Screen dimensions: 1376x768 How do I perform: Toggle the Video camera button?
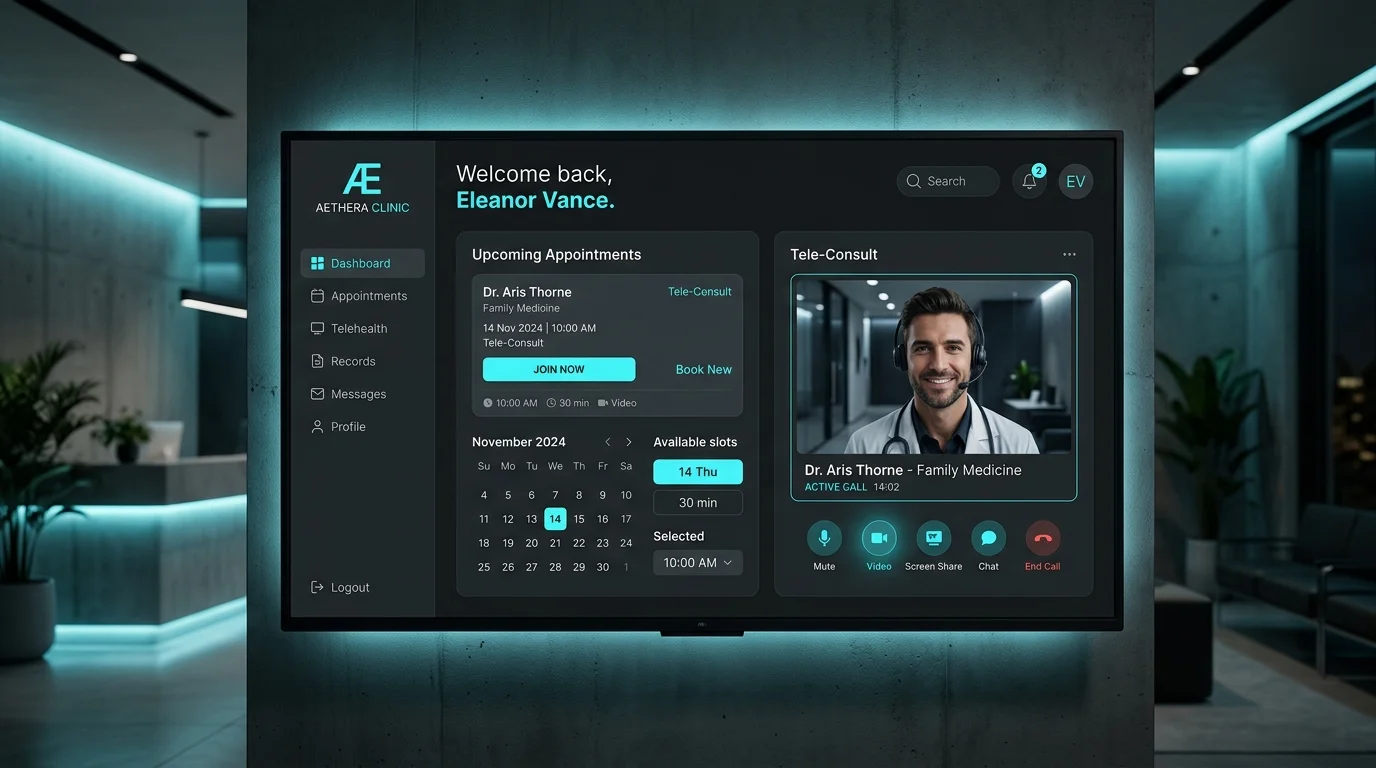(879, 538)
